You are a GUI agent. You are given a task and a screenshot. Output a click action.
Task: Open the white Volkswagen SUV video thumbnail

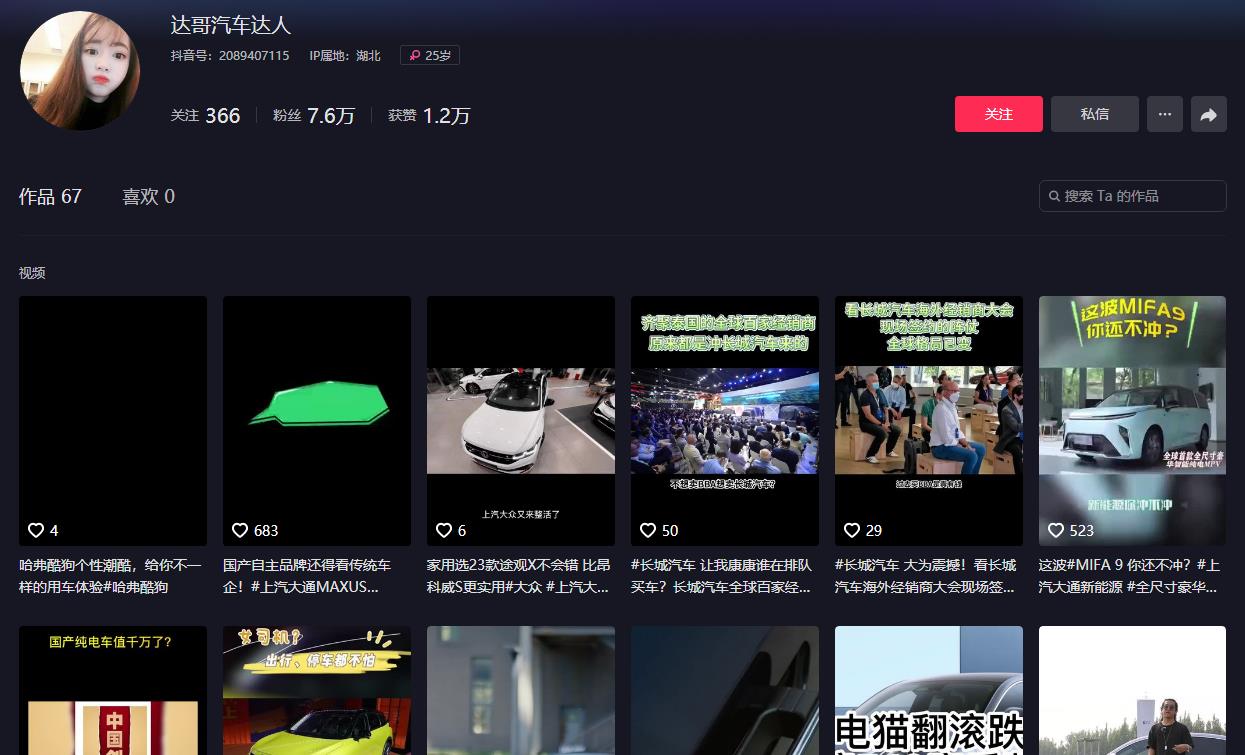[521, 421]
